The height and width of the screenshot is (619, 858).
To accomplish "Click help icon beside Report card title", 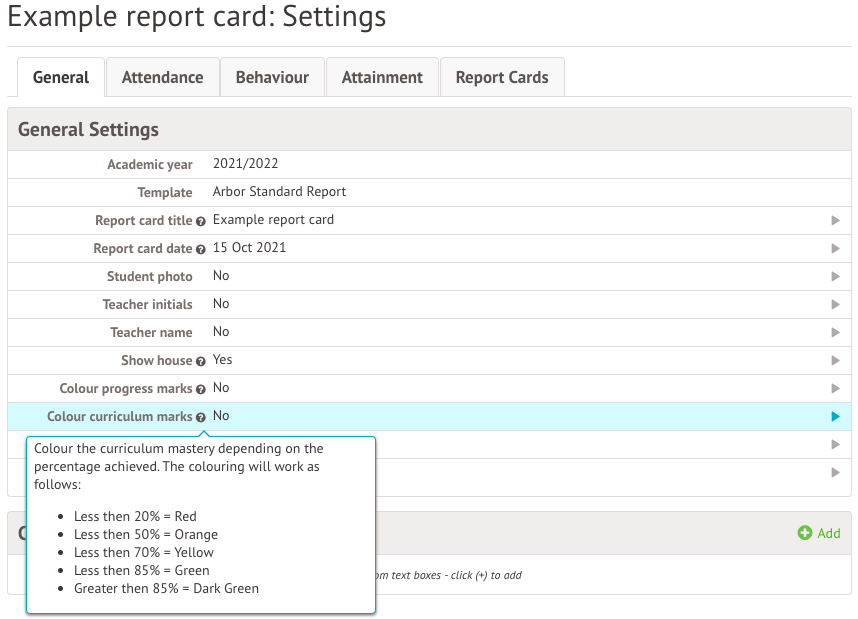I will tap(201, 221).
